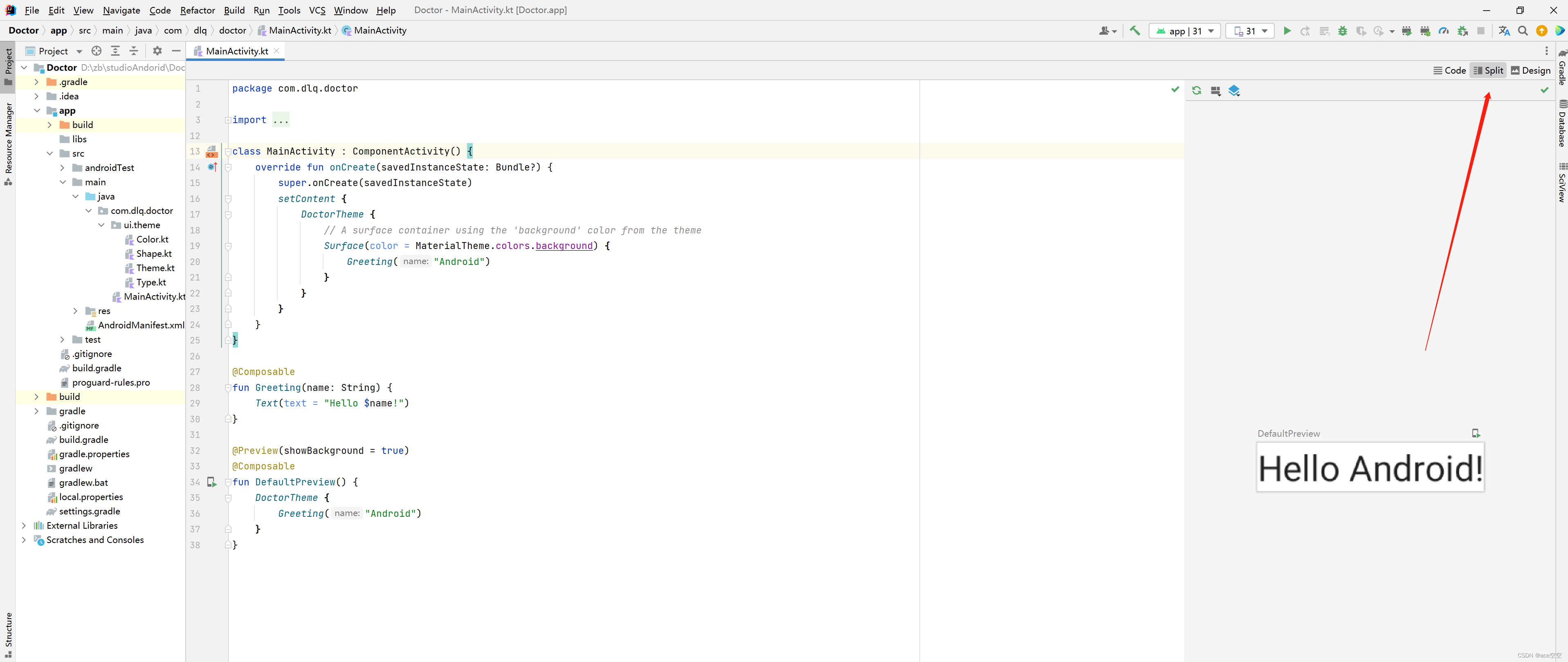Click the Hello Android! preview render

(x=1370, y=468)
